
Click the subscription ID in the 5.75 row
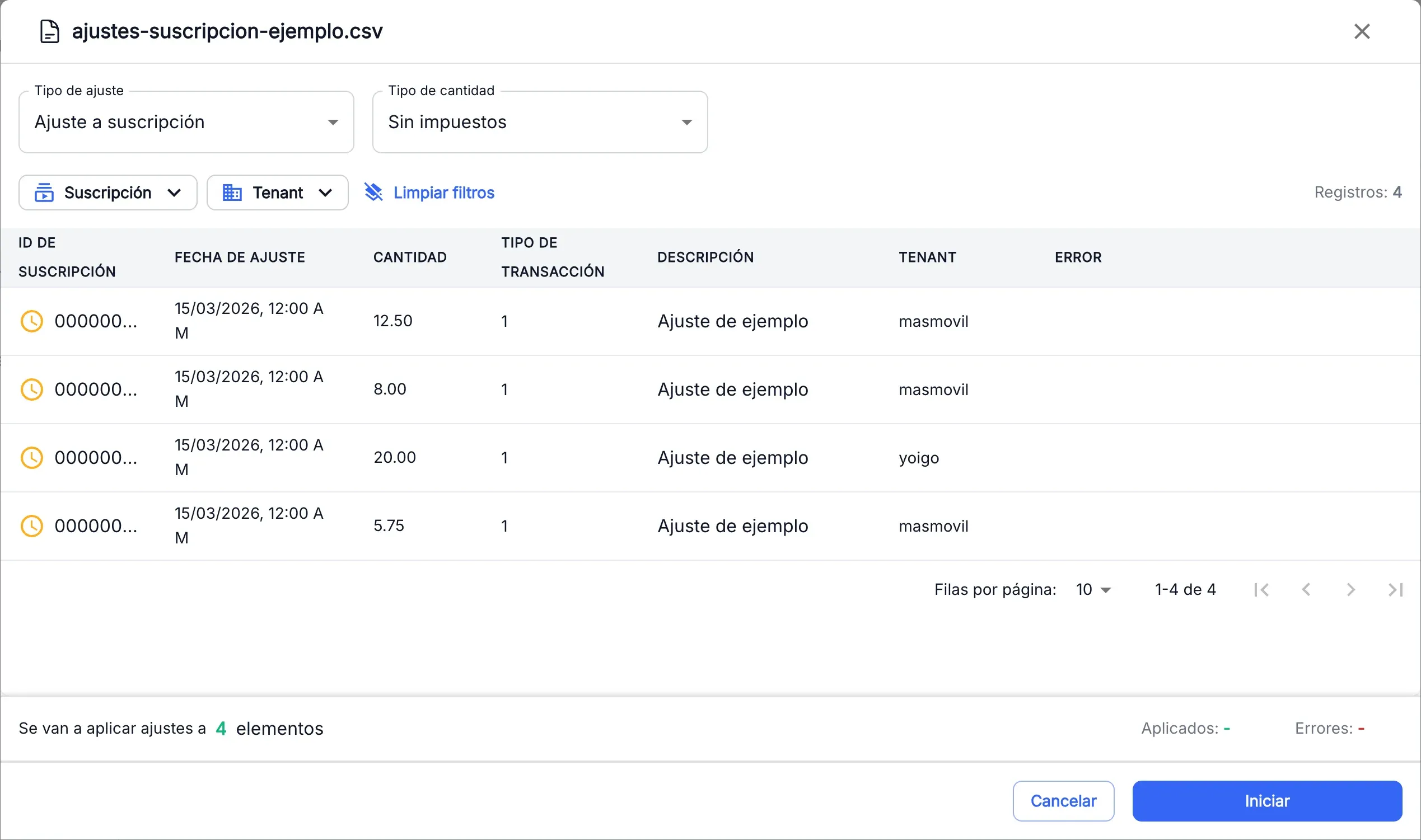click(96, 526)
